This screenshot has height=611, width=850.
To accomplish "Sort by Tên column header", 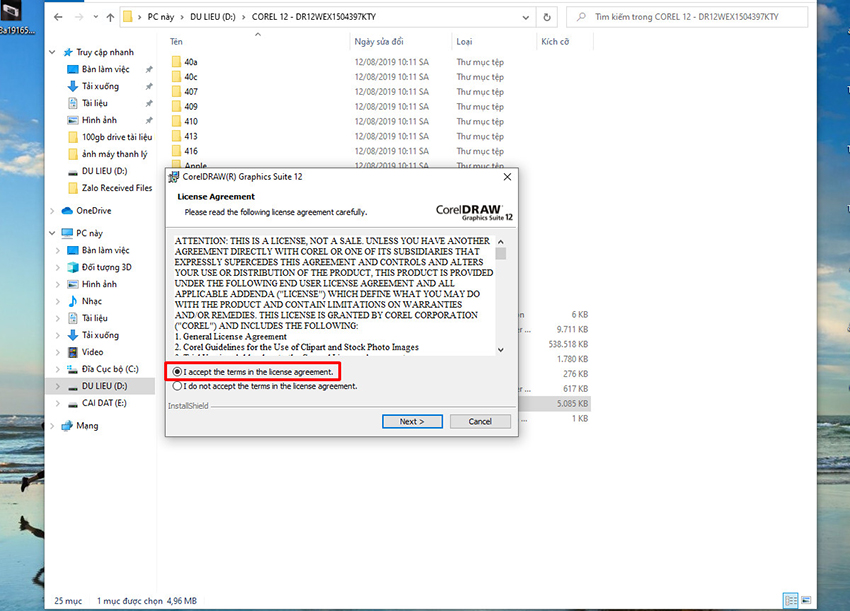I will click(176, 41).
